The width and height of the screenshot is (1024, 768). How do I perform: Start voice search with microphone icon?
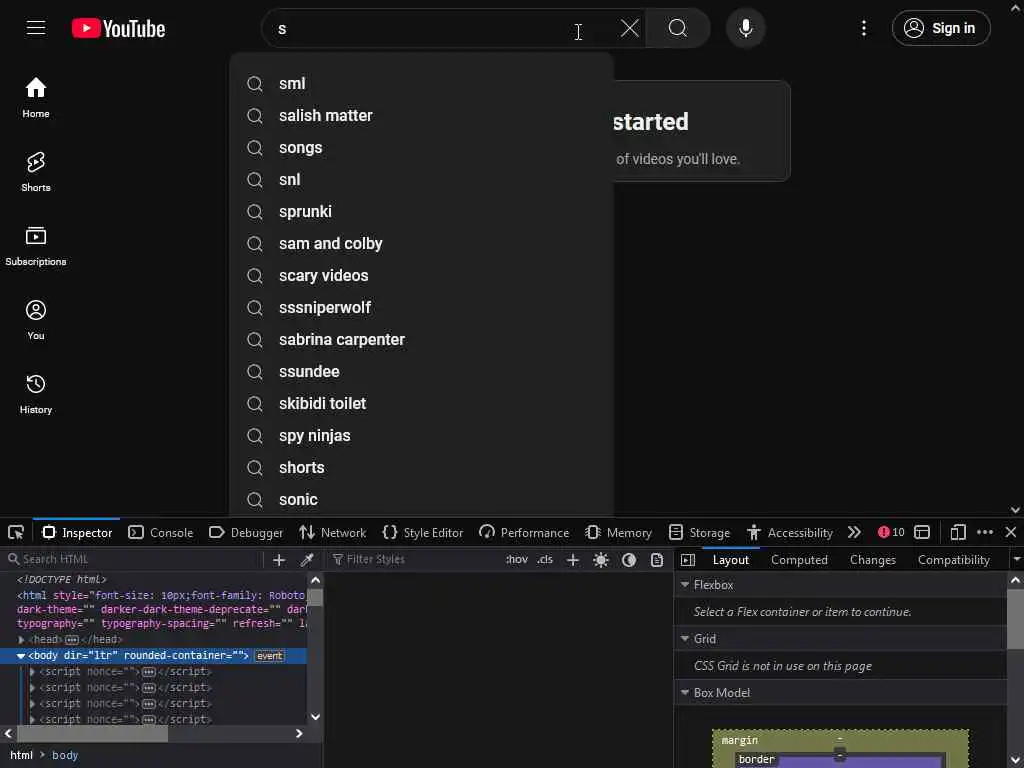pyautogui.click(x=745, y=28)
